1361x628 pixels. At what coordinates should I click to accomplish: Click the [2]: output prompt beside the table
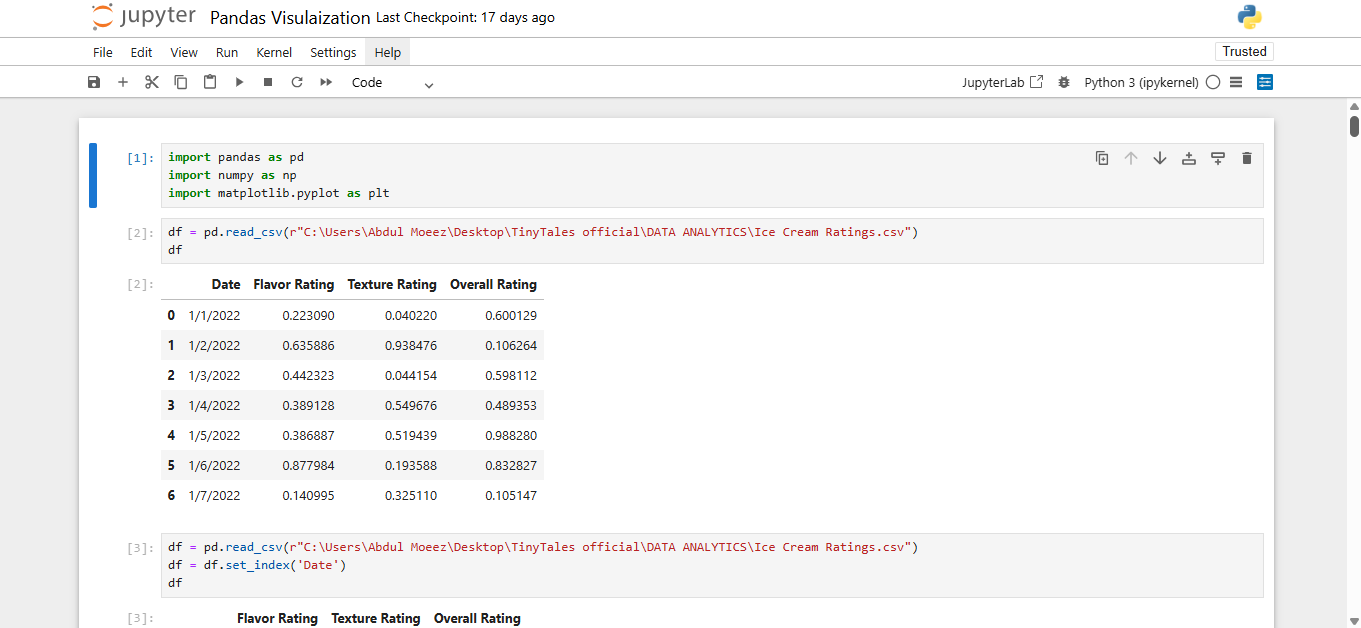point(141,284)
